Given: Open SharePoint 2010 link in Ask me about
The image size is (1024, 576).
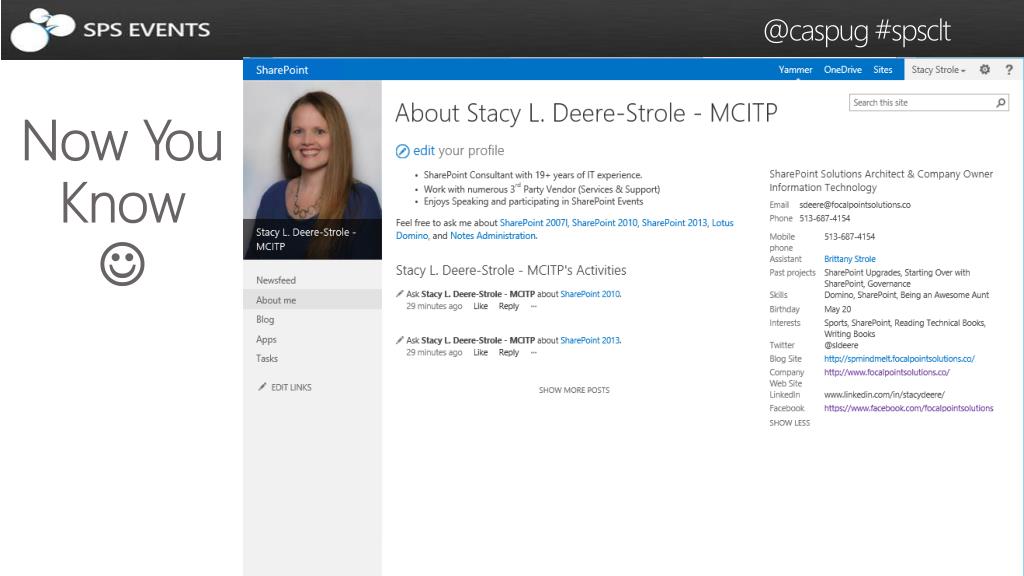Looking at the screenshot, I should [x=604, y=223].
